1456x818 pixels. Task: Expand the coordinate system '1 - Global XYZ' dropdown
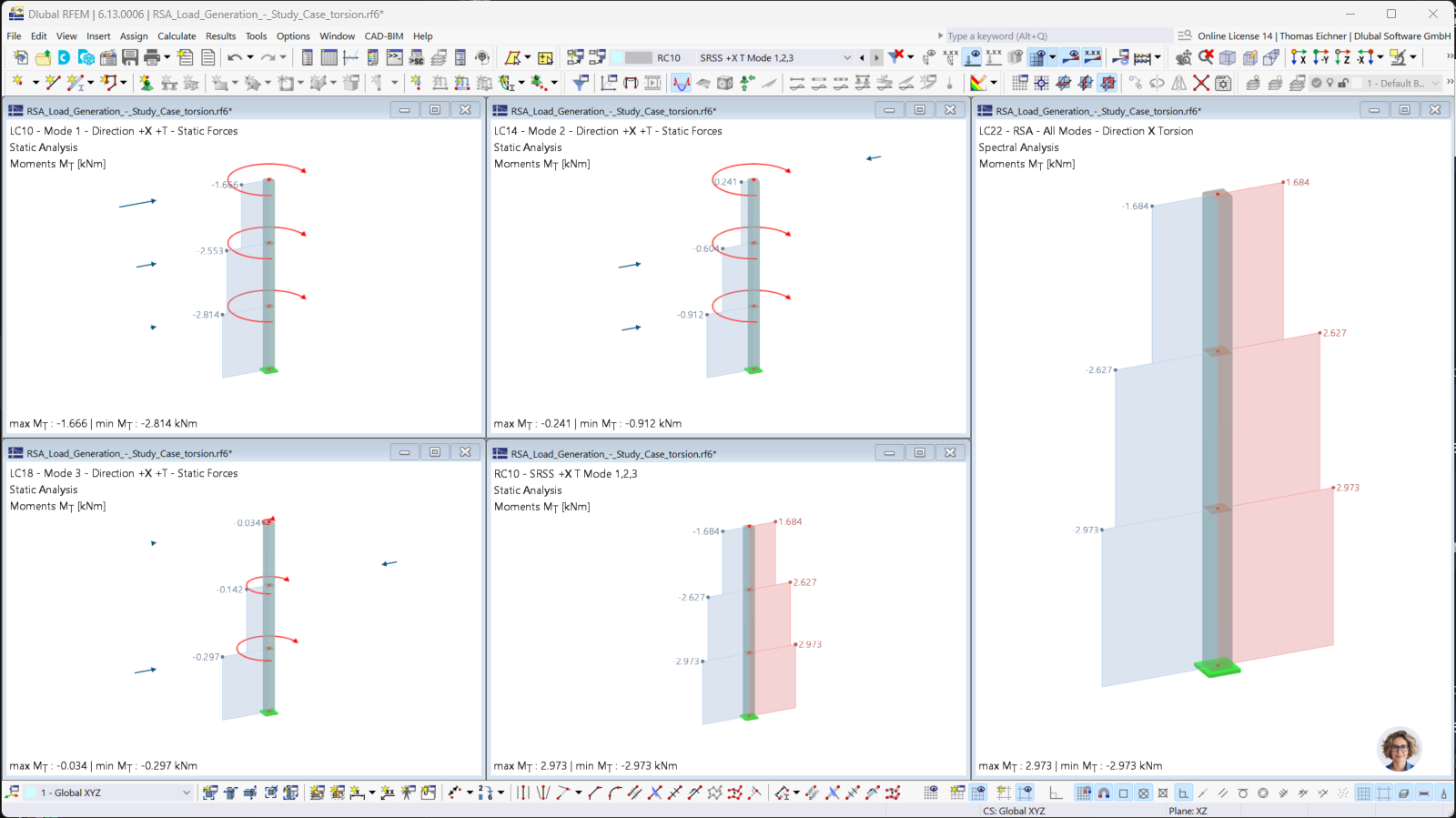click(x=187, y=793)
